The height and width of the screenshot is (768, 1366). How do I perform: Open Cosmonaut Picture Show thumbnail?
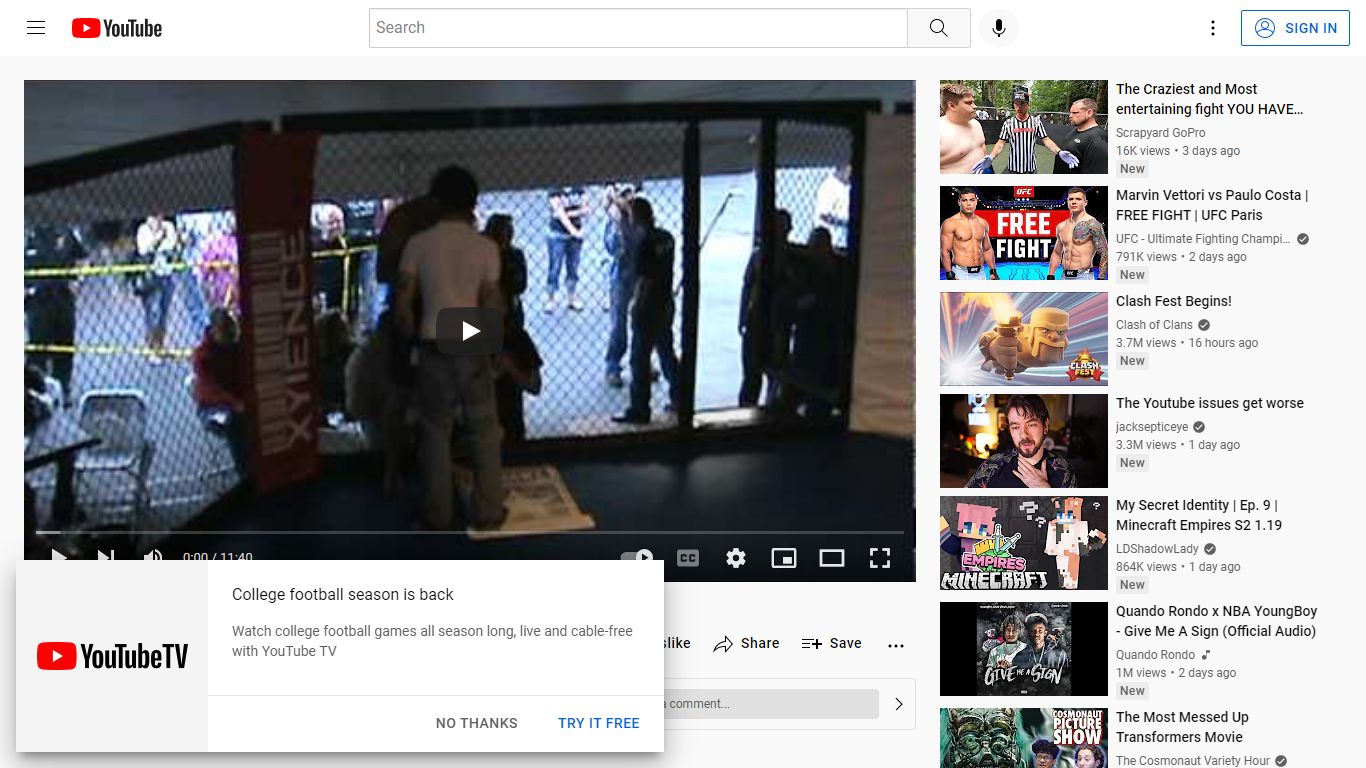pos(1024,738)
